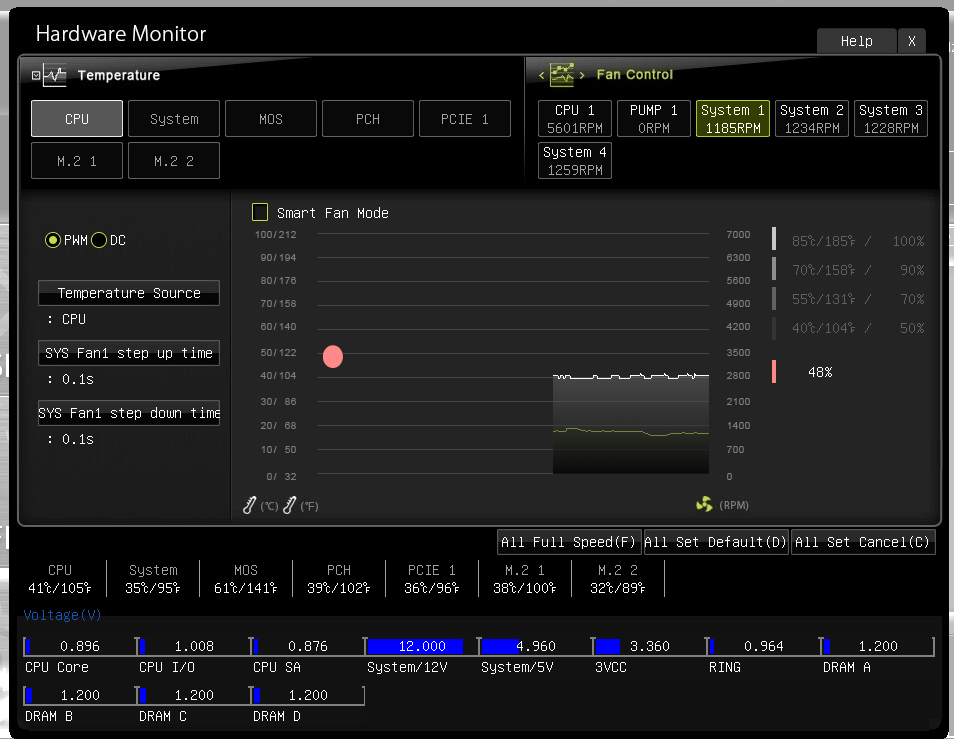
Task: Click the Temperature Source value CPU
Action: [x=74, y=319]
